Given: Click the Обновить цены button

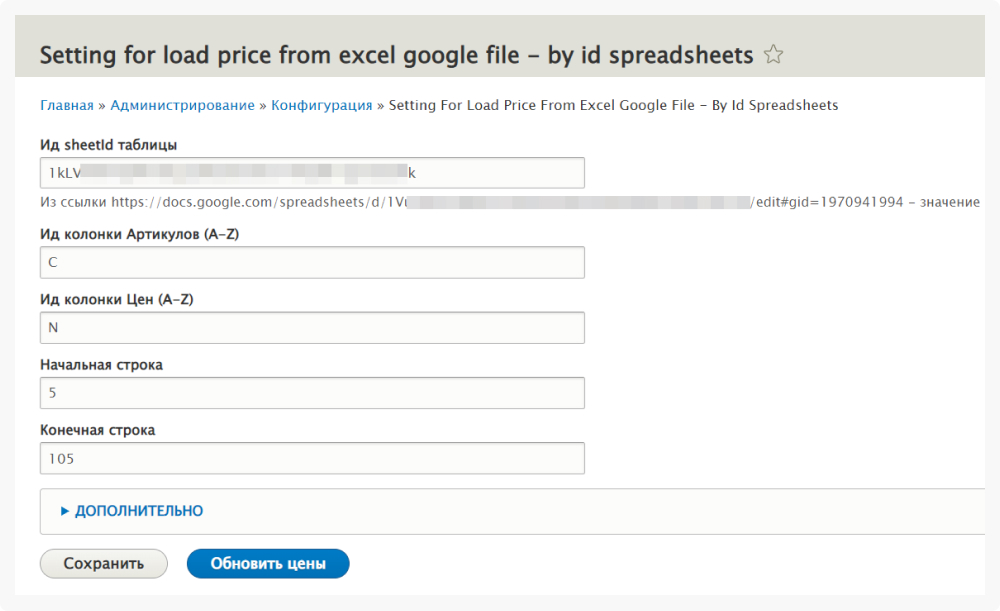Looking at the screenshot, I should (x=268, y=564).
